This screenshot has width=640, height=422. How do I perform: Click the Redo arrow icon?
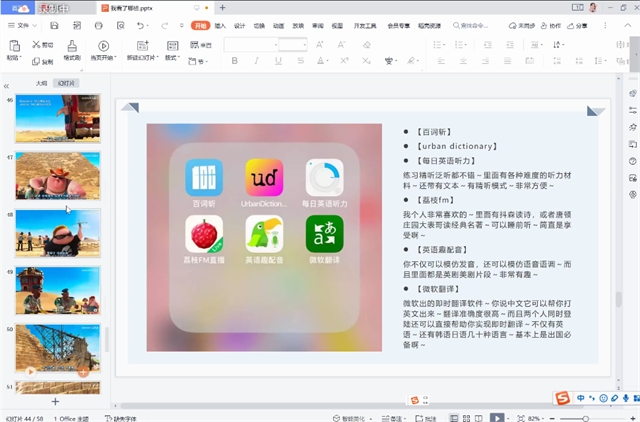(164, 26)
